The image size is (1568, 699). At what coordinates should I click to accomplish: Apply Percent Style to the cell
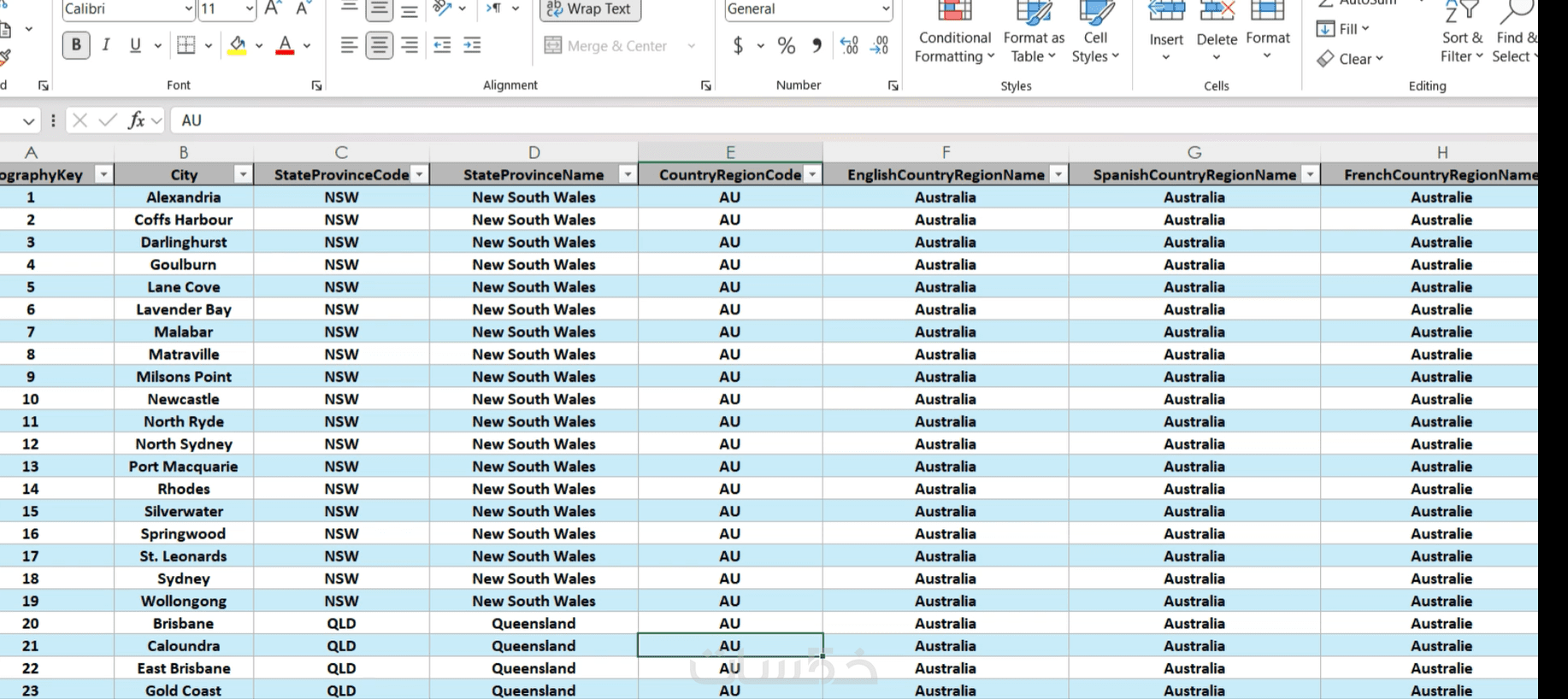click(x=787, y=45)
